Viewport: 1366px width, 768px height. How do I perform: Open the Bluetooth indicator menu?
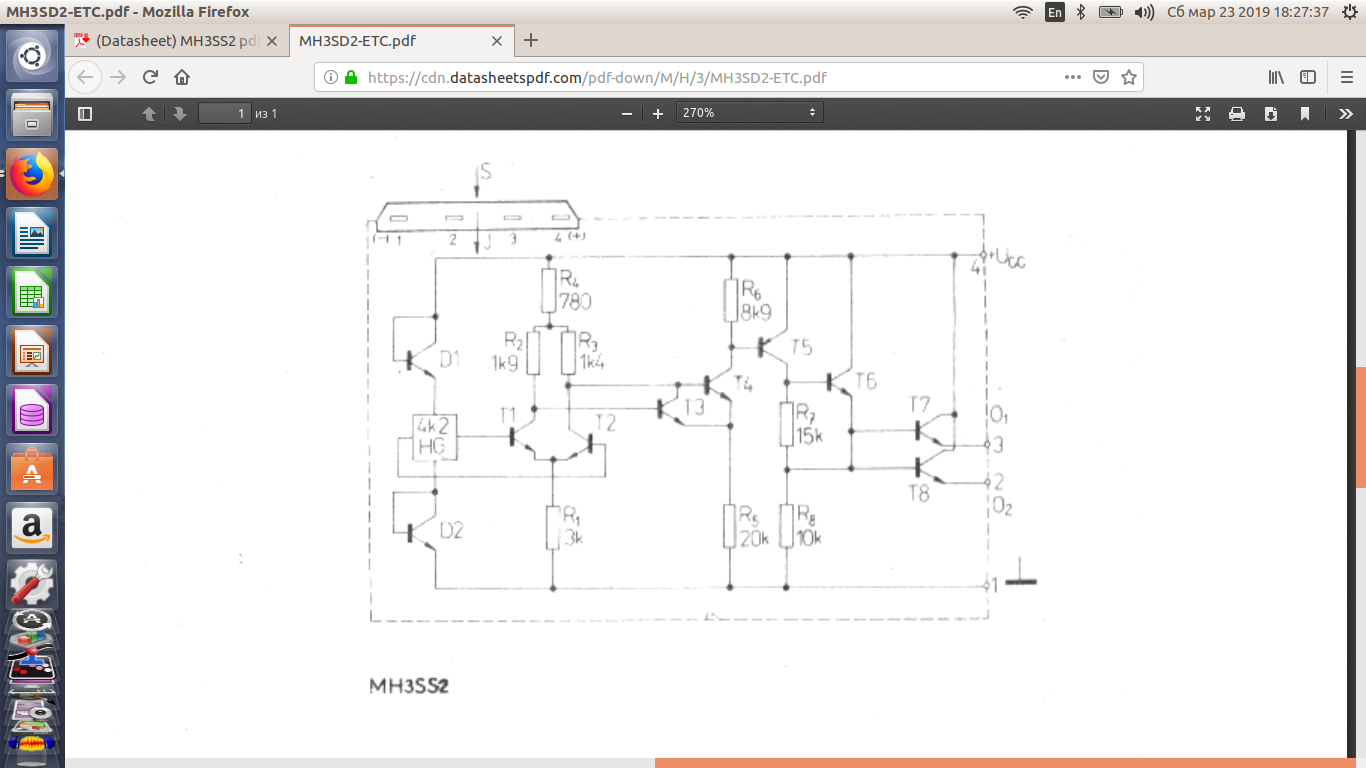1081,12
